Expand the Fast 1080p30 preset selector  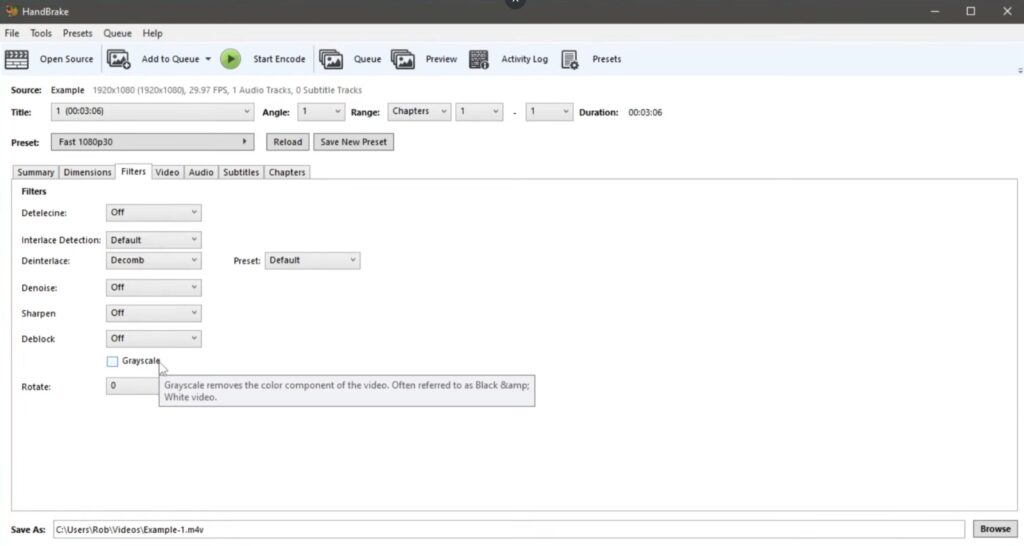pyautogui.click(x=152, y=142)
